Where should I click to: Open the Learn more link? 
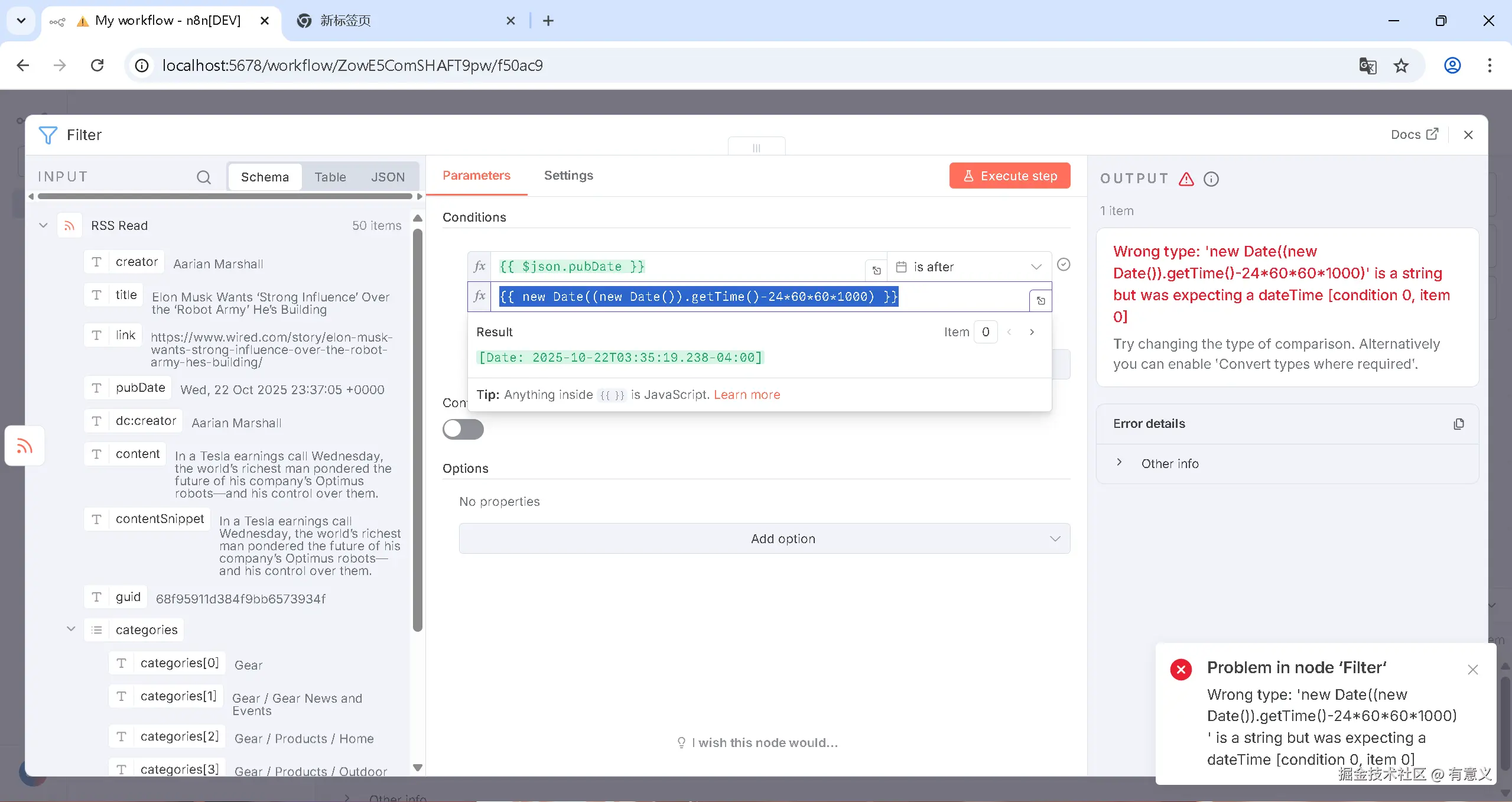[746, 395]
